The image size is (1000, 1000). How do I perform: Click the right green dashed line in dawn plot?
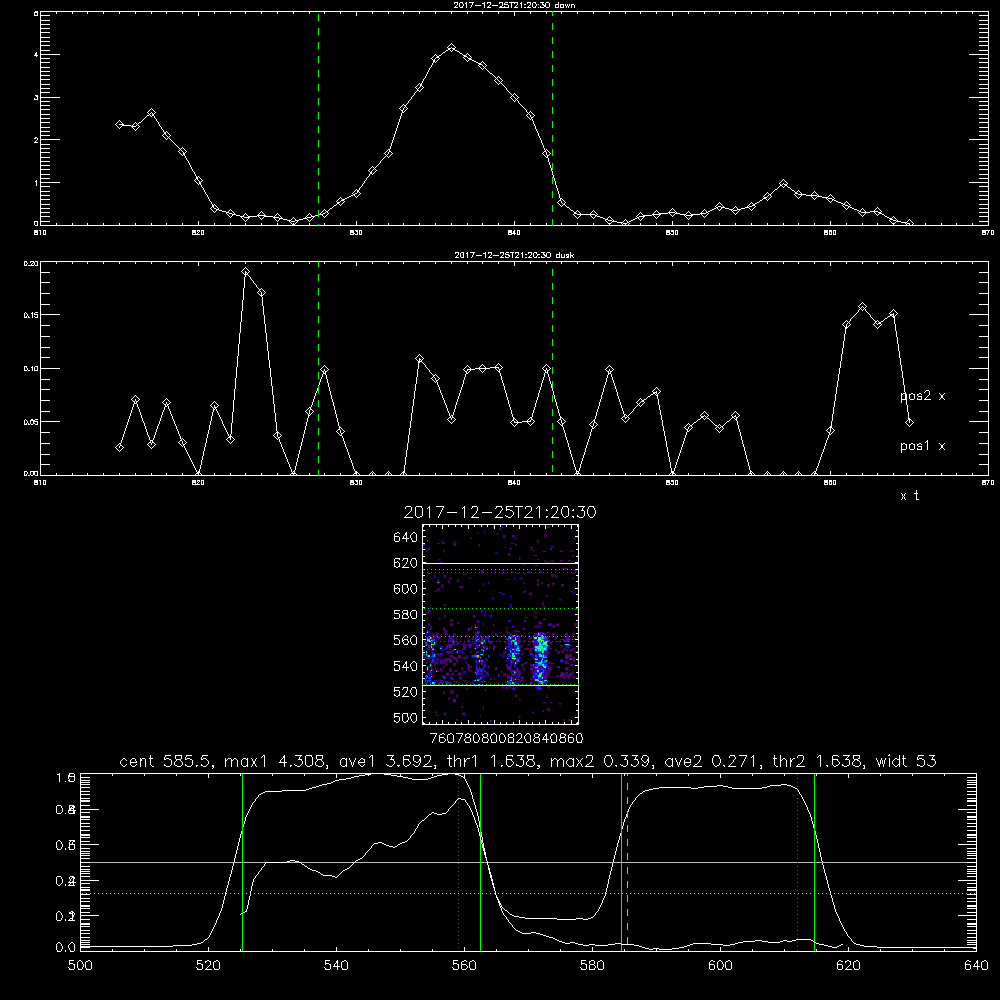(552, 119)
